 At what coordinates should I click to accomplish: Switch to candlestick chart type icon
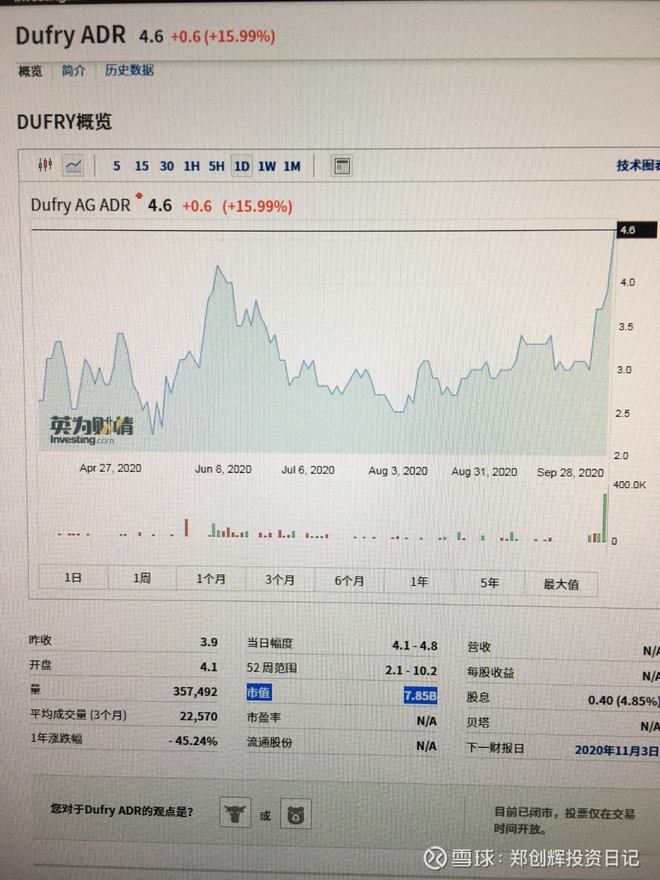coord(45,165)
